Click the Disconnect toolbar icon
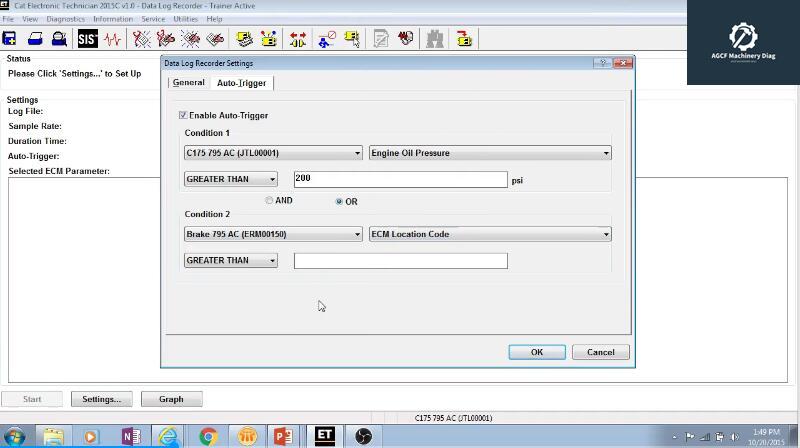Image resolution: width=800 pixels, height=448 pixels. tap(327, 39)
